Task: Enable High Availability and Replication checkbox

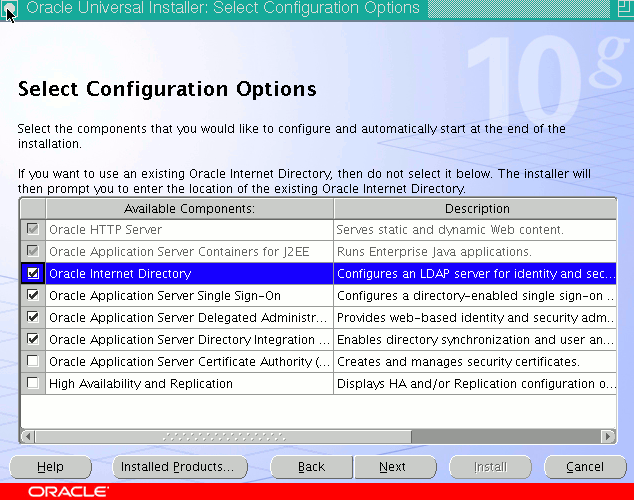Action: tap(33, 383)
